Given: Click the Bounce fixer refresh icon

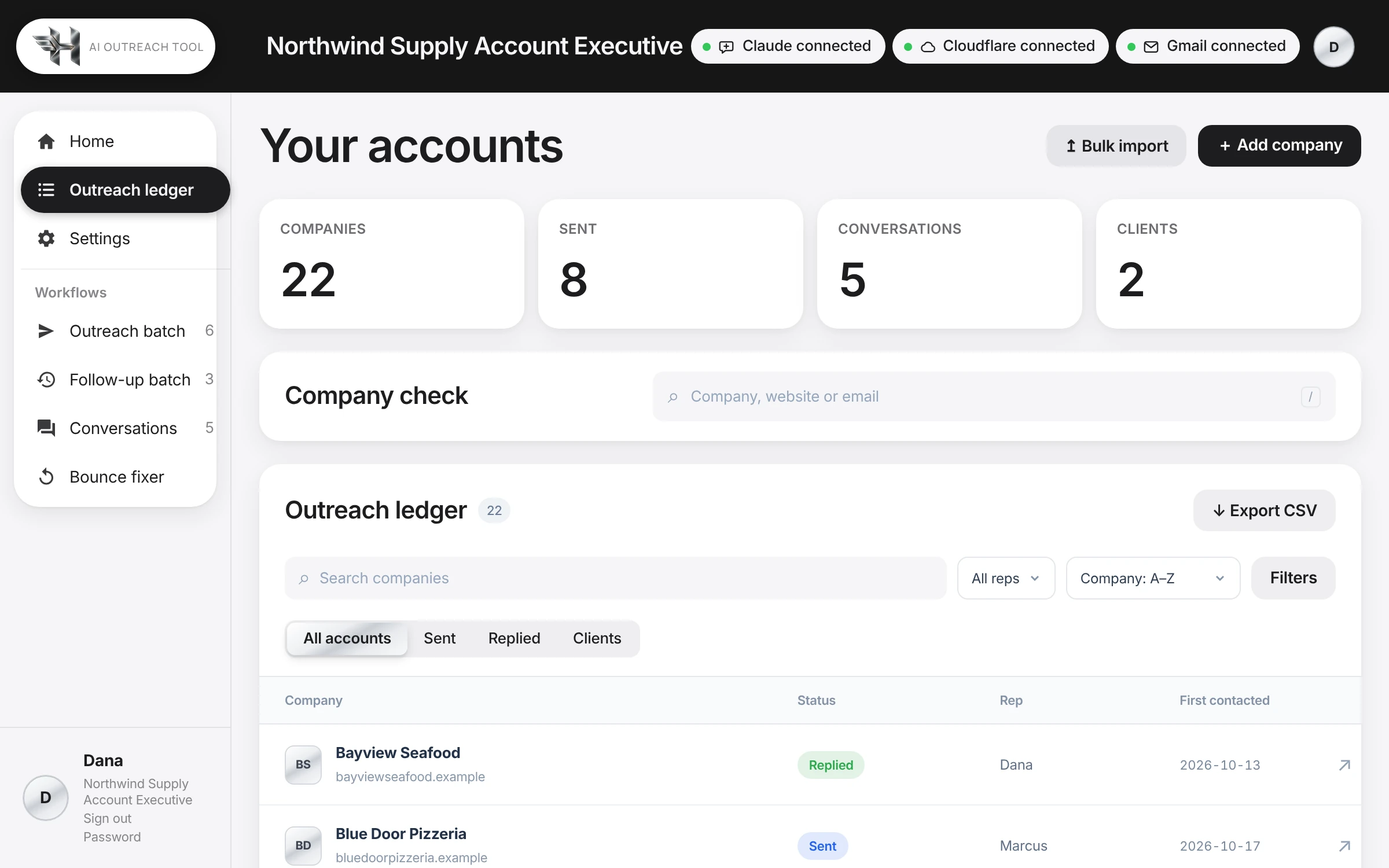Looking at the screenshot, I should tap(46, 477).
